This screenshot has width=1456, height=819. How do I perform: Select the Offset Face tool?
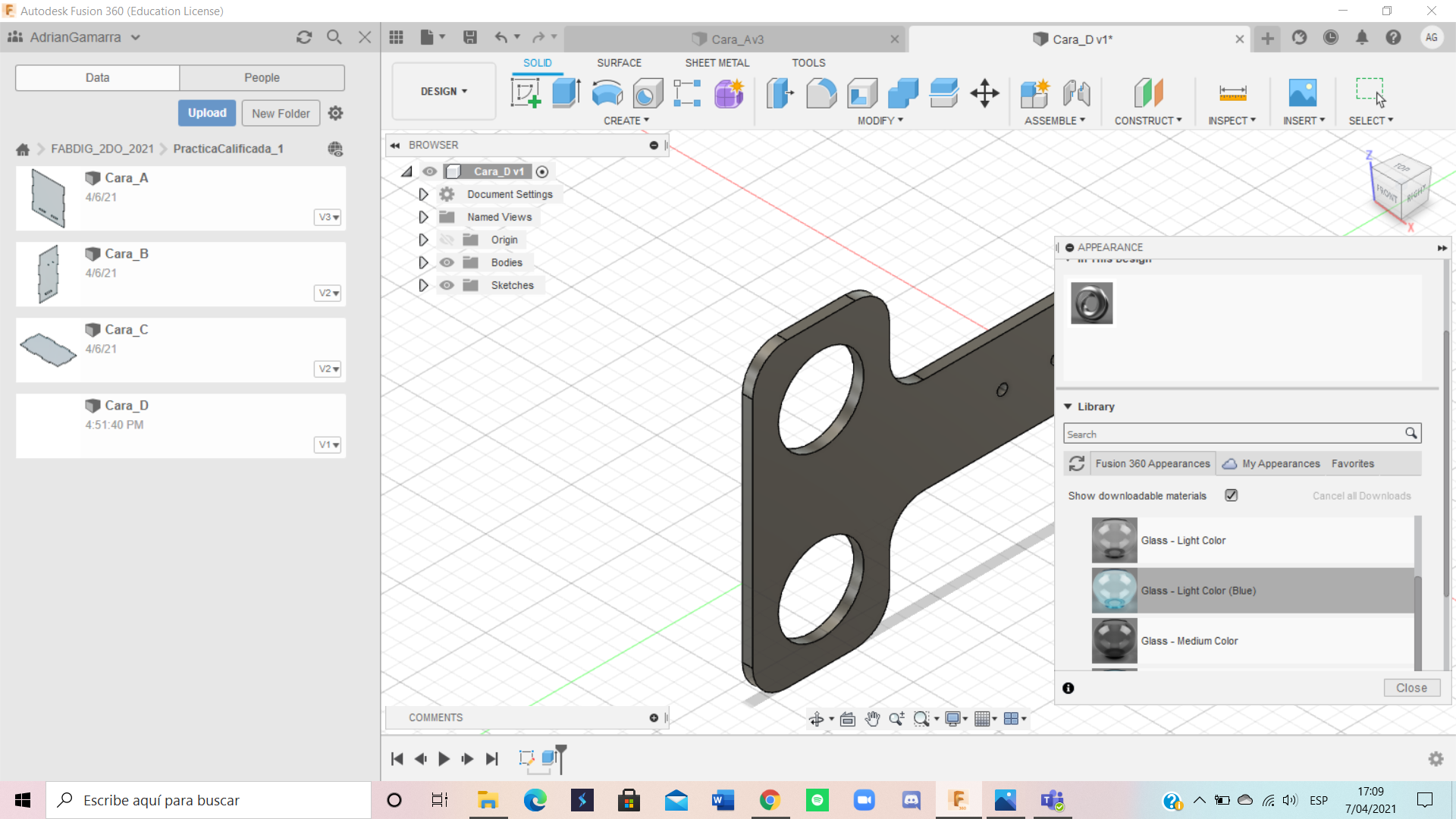pos(944,93)
